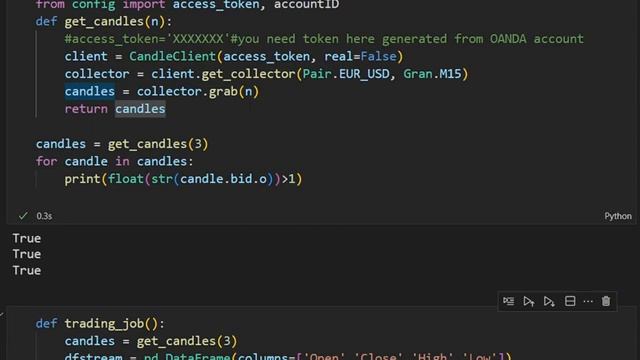Run cell by line from cell toolbar
Screen dimensions: 640x360
point(509,301)
